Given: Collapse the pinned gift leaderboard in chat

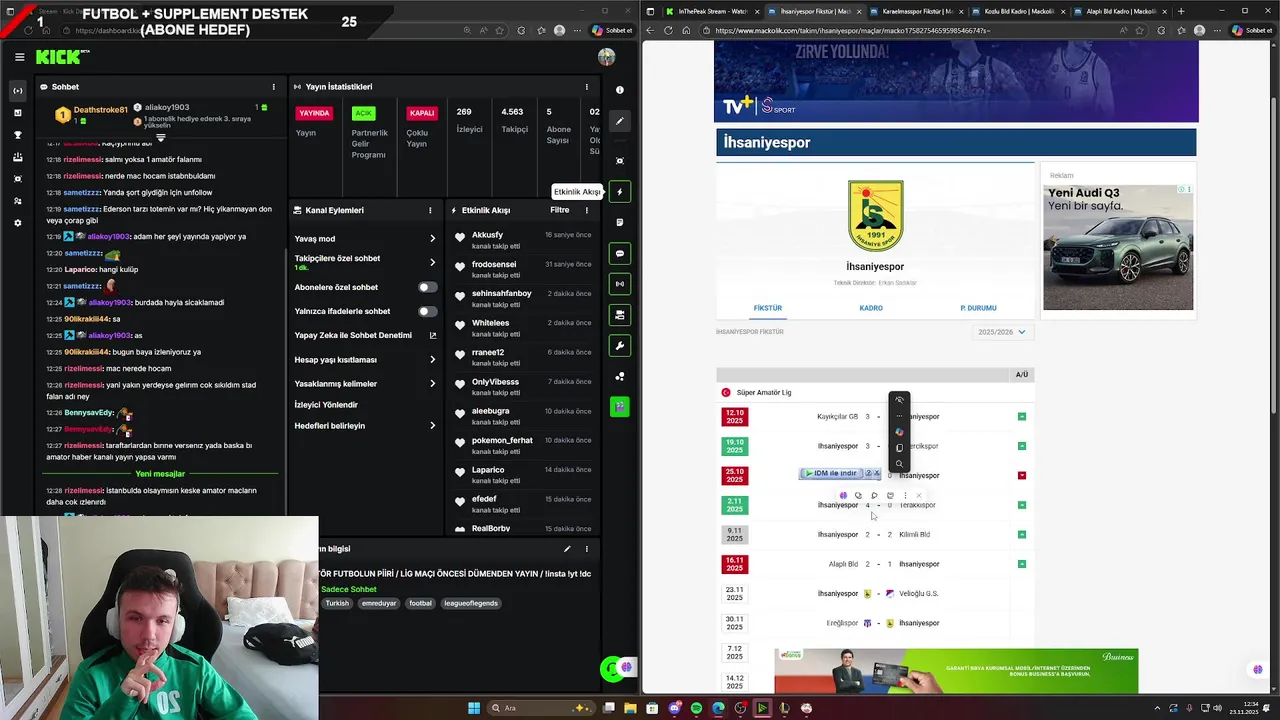Looking at the screenshot, I should [x=160, y=138].
